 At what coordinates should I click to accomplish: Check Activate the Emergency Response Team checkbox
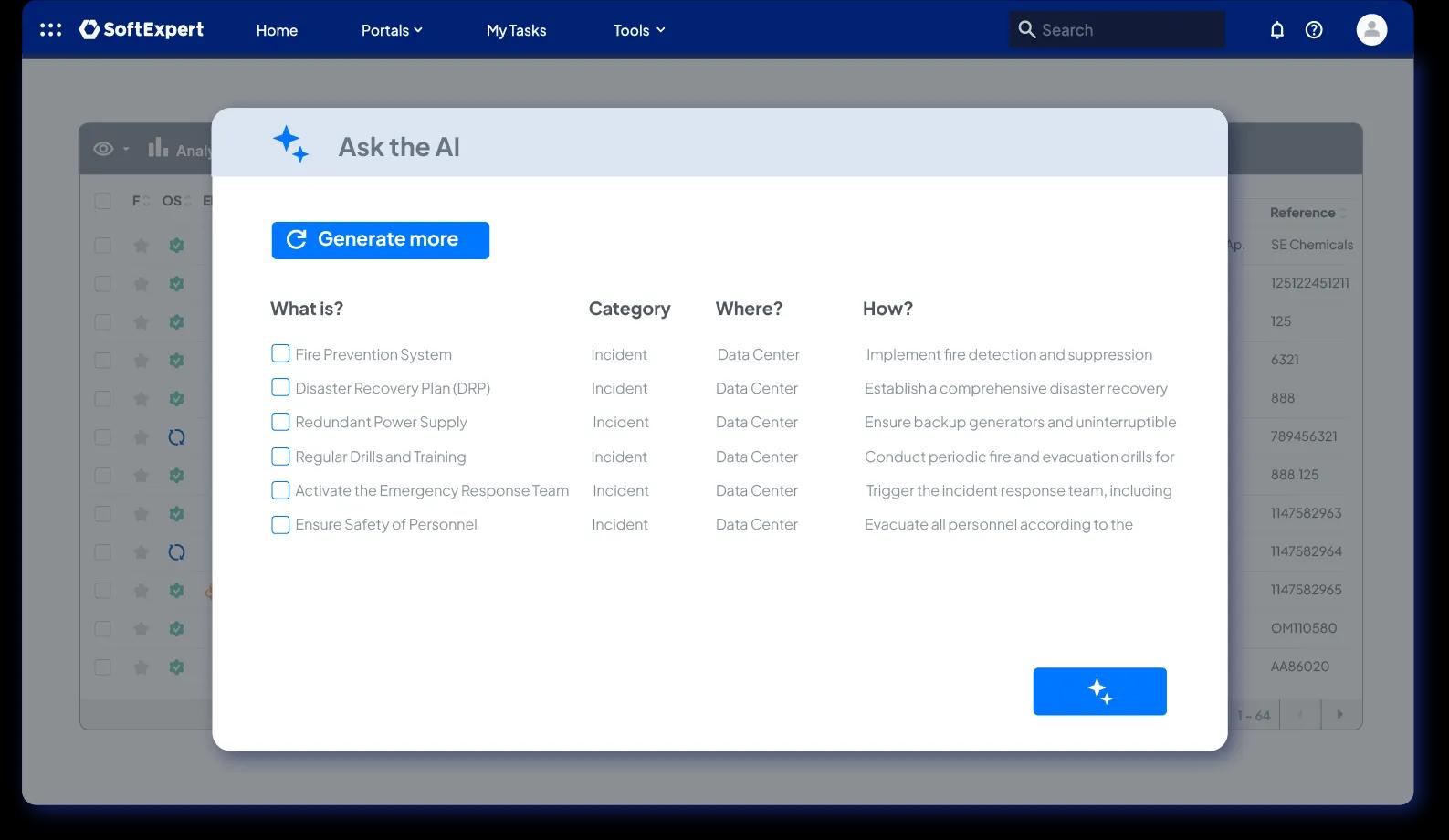tap(280, 490)
